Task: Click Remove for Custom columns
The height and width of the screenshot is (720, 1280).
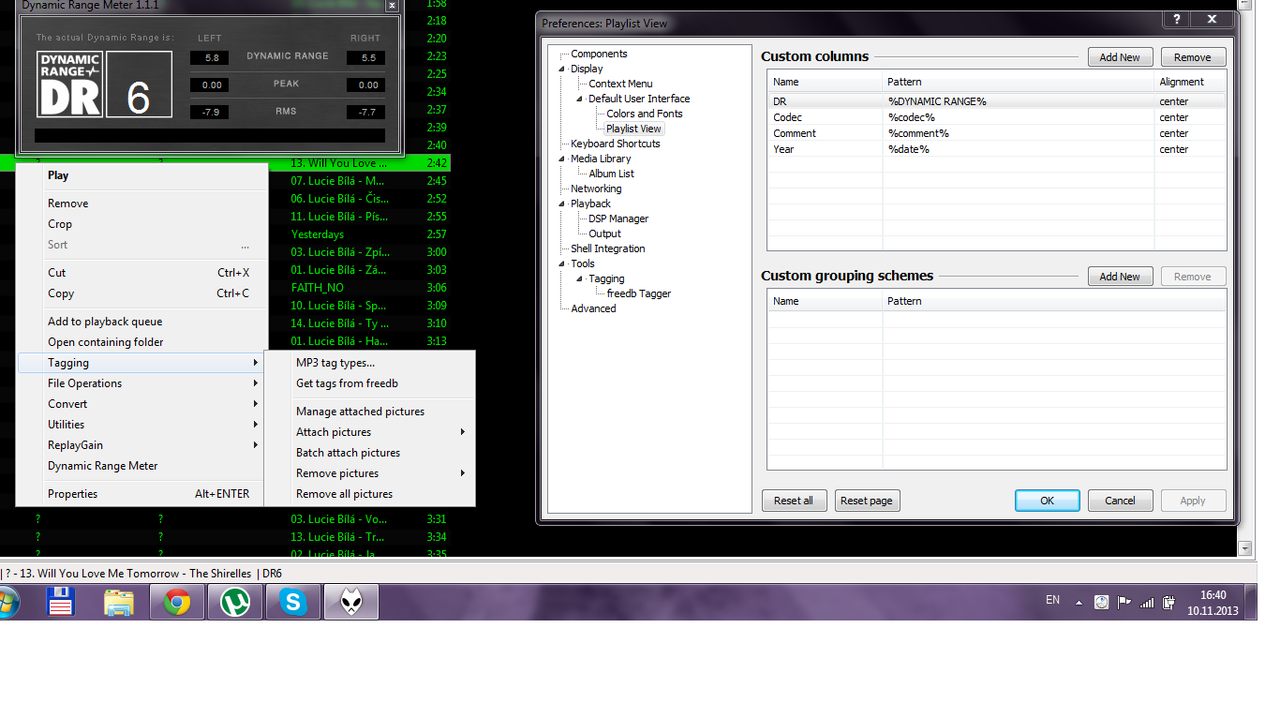Action: [x=1192, y=57]
